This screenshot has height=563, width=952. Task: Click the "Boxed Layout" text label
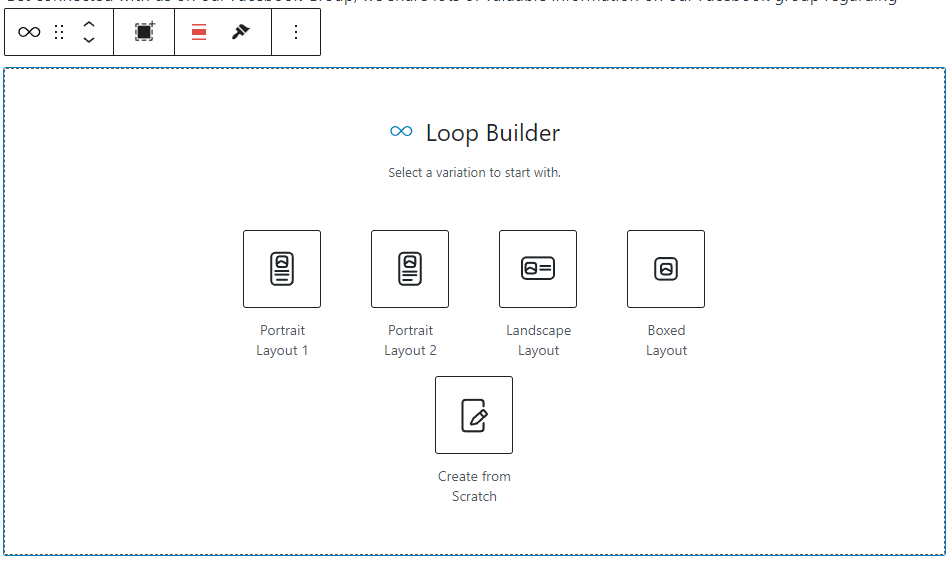click(666, 340)
